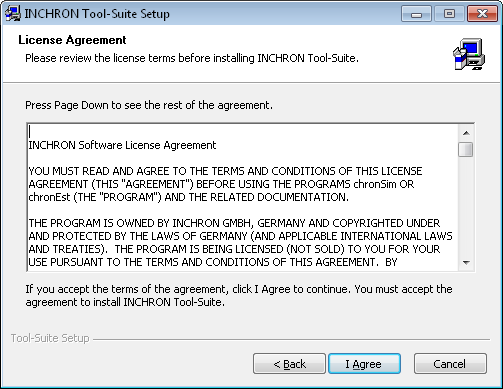Click the greyed 'Tool-Suite Setup' branding label
Viewport: 503px width, 389px height.
tap(50, 338)
